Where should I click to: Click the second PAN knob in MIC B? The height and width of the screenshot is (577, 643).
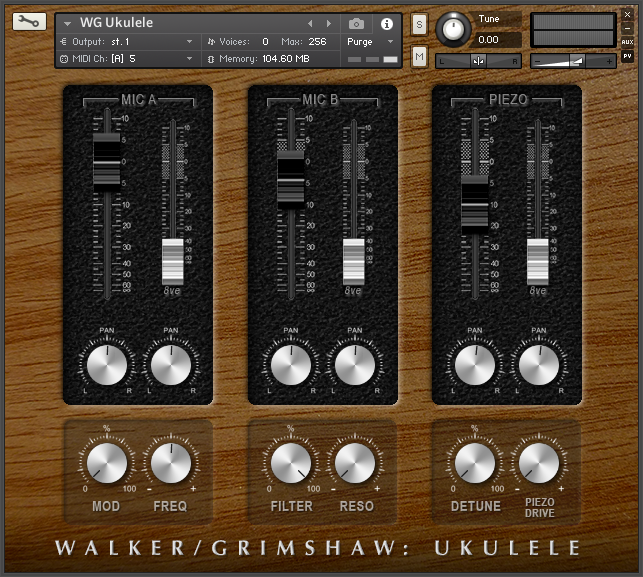[355, 365]
